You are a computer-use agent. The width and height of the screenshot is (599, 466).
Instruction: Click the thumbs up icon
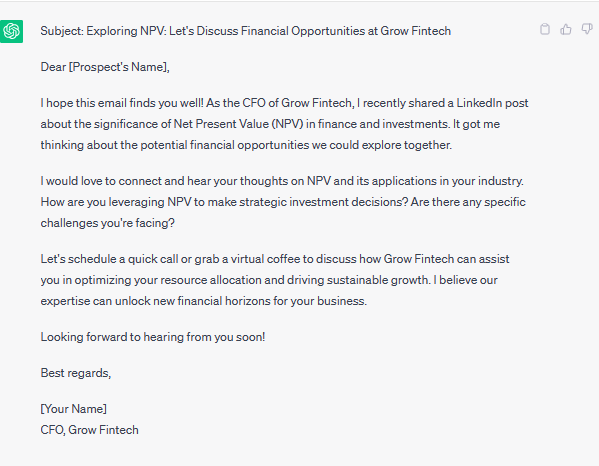tap(566, 29)
